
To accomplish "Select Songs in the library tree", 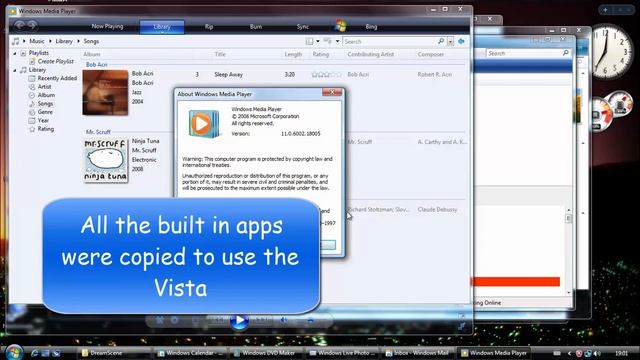I will pos(45,104).
